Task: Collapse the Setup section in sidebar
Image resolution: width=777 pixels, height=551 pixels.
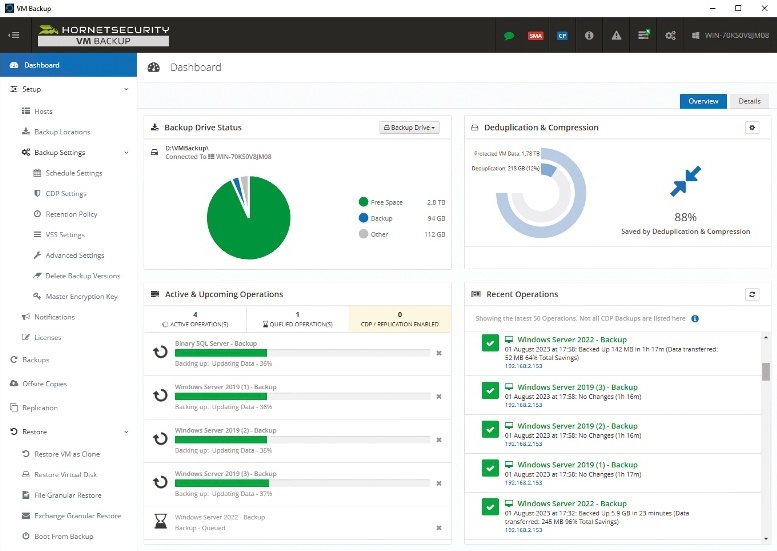Action: tap(125, 89)
